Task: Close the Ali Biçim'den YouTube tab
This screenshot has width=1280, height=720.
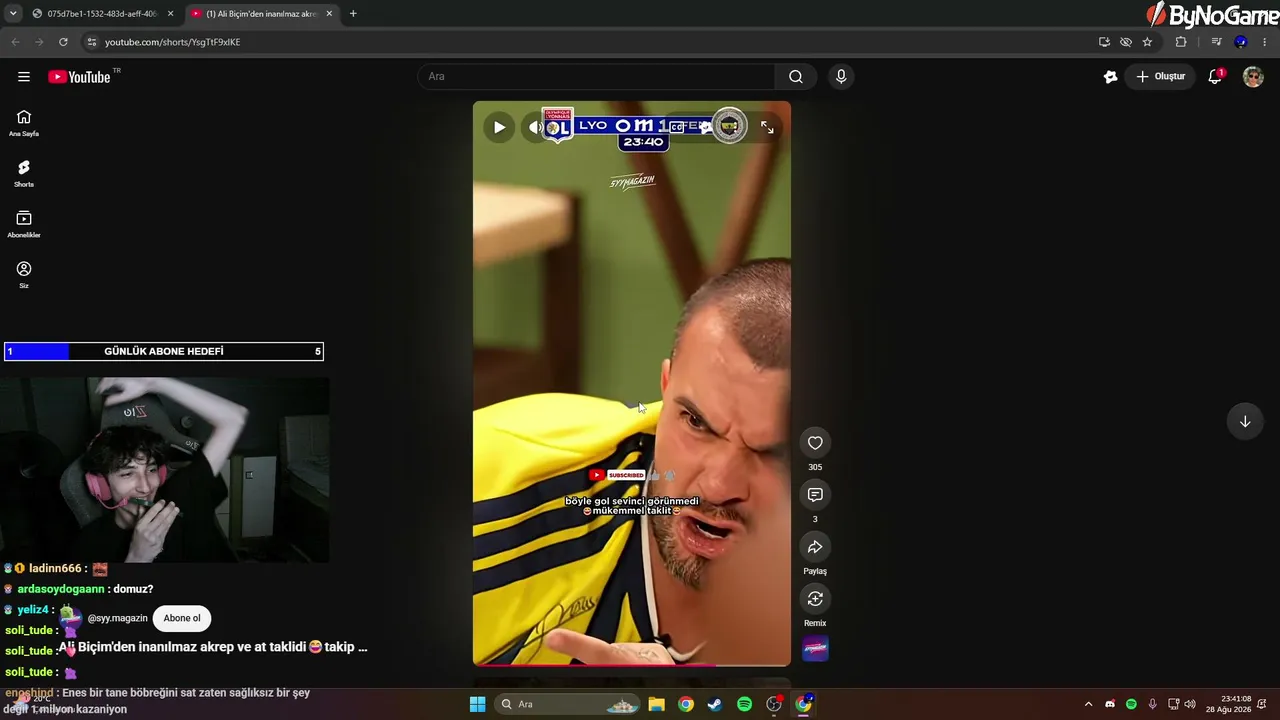Action: tap(329, 14)
